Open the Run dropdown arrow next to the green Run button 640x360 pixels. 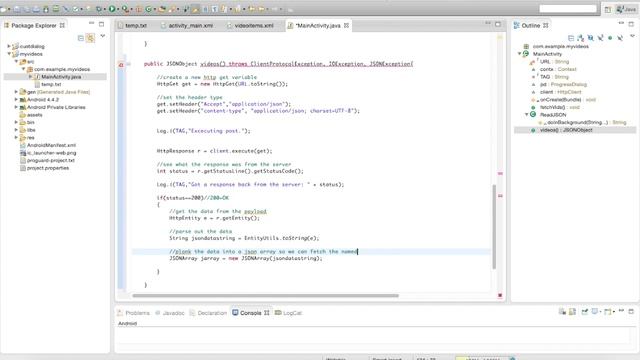(118, 9)
